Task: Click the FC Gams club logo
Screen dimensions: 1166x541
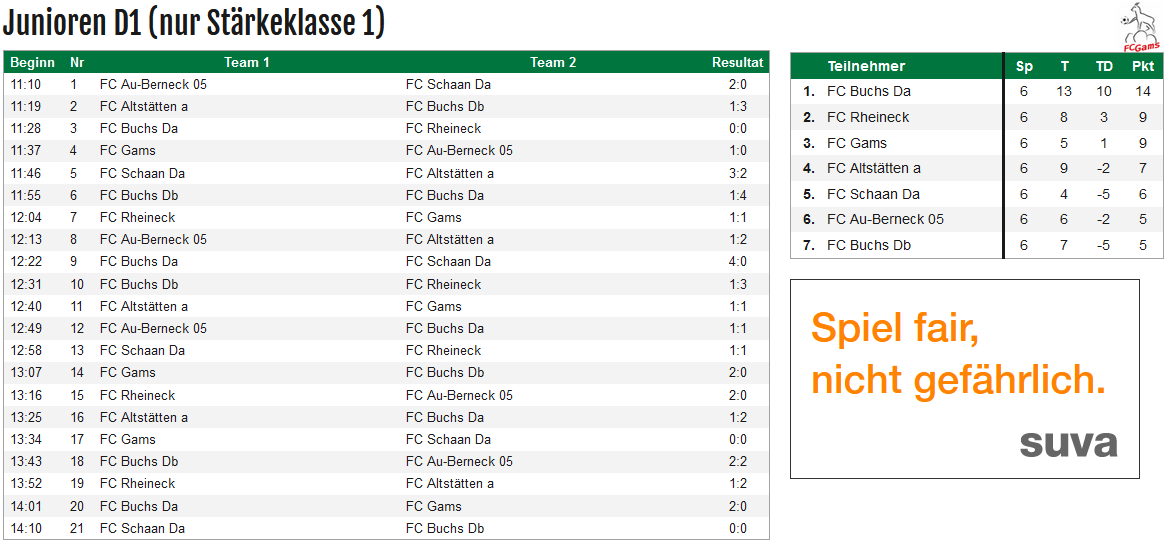Action: click(1142, 27)
